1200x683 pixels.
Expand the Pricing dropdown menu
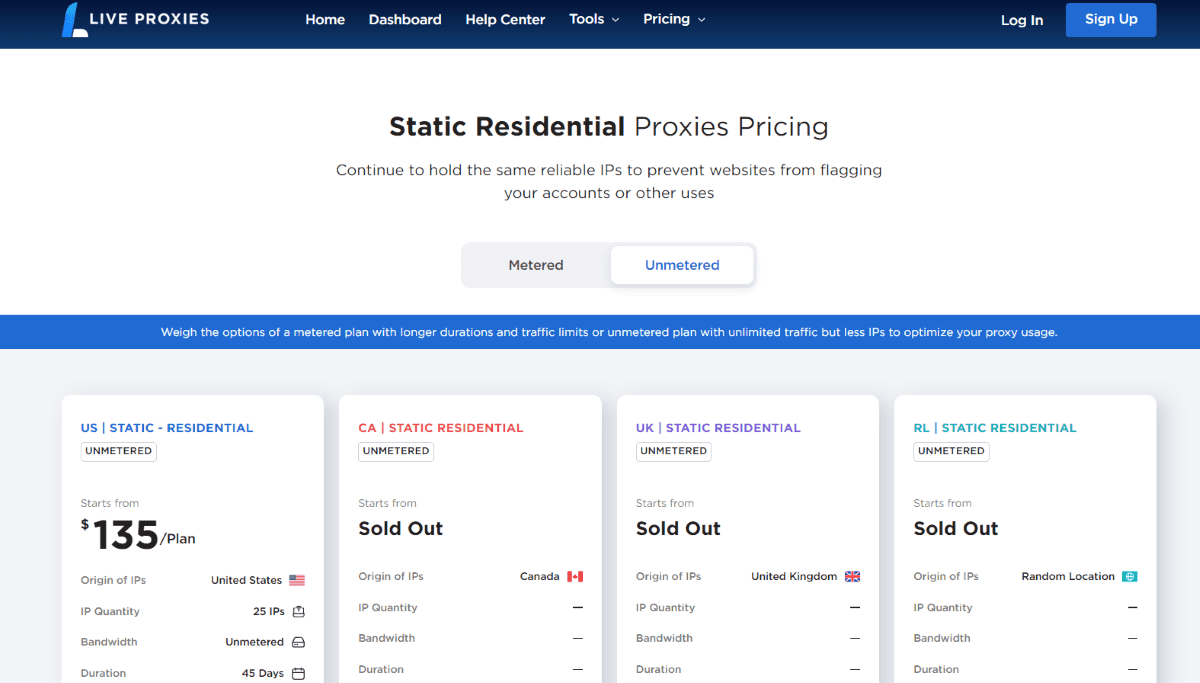674,19
